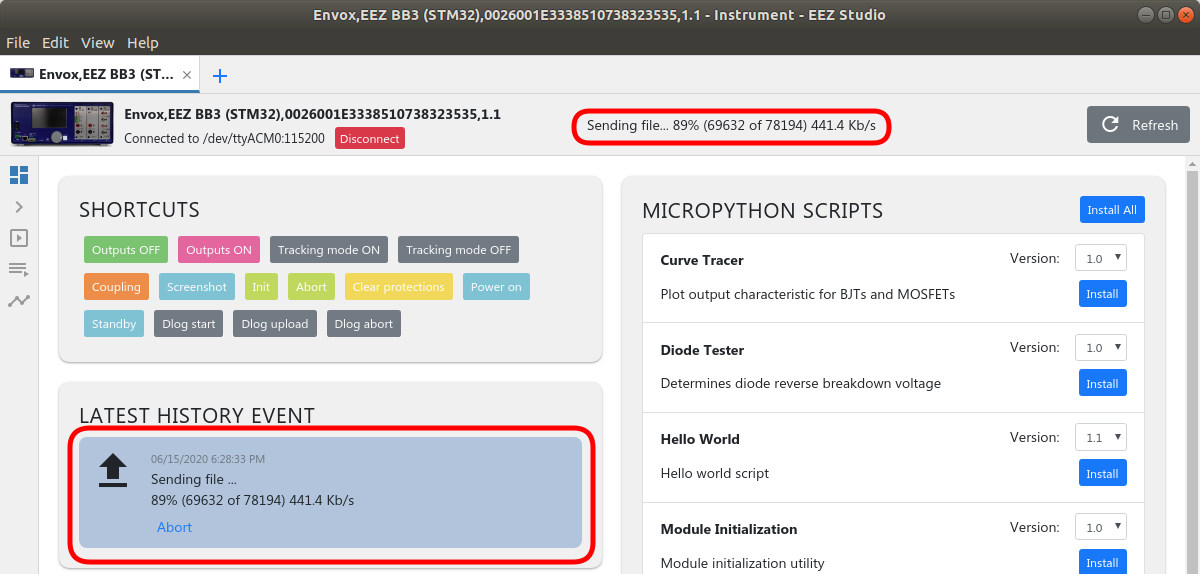This screenshot has width=1200, height=574.
Task: Run the Outputs ON shortcut
Action: pos(219,250)
